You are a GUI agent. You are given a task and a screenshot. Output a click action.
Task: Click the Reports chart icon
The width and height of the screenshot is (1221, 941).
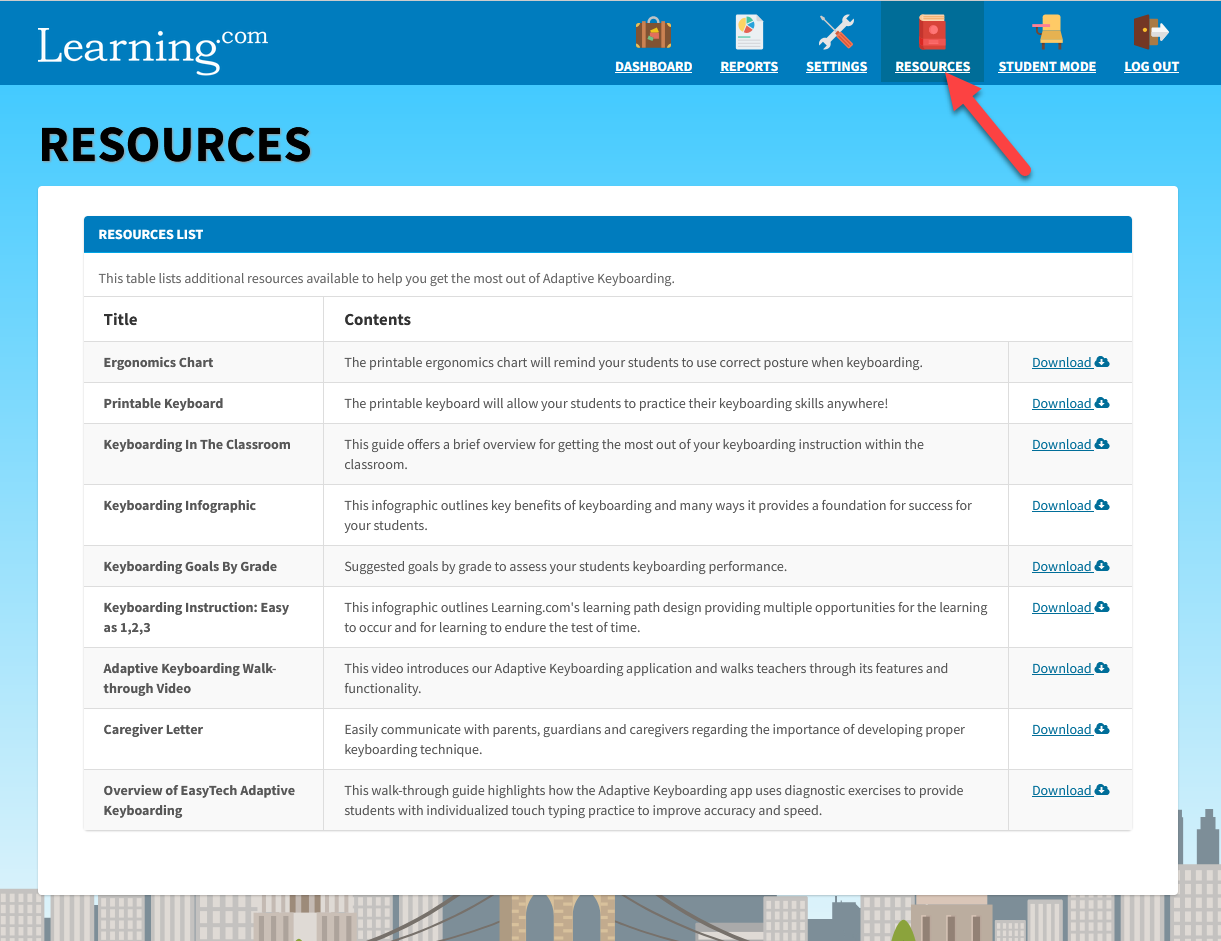pyautogui.click(x=749, y=31)
